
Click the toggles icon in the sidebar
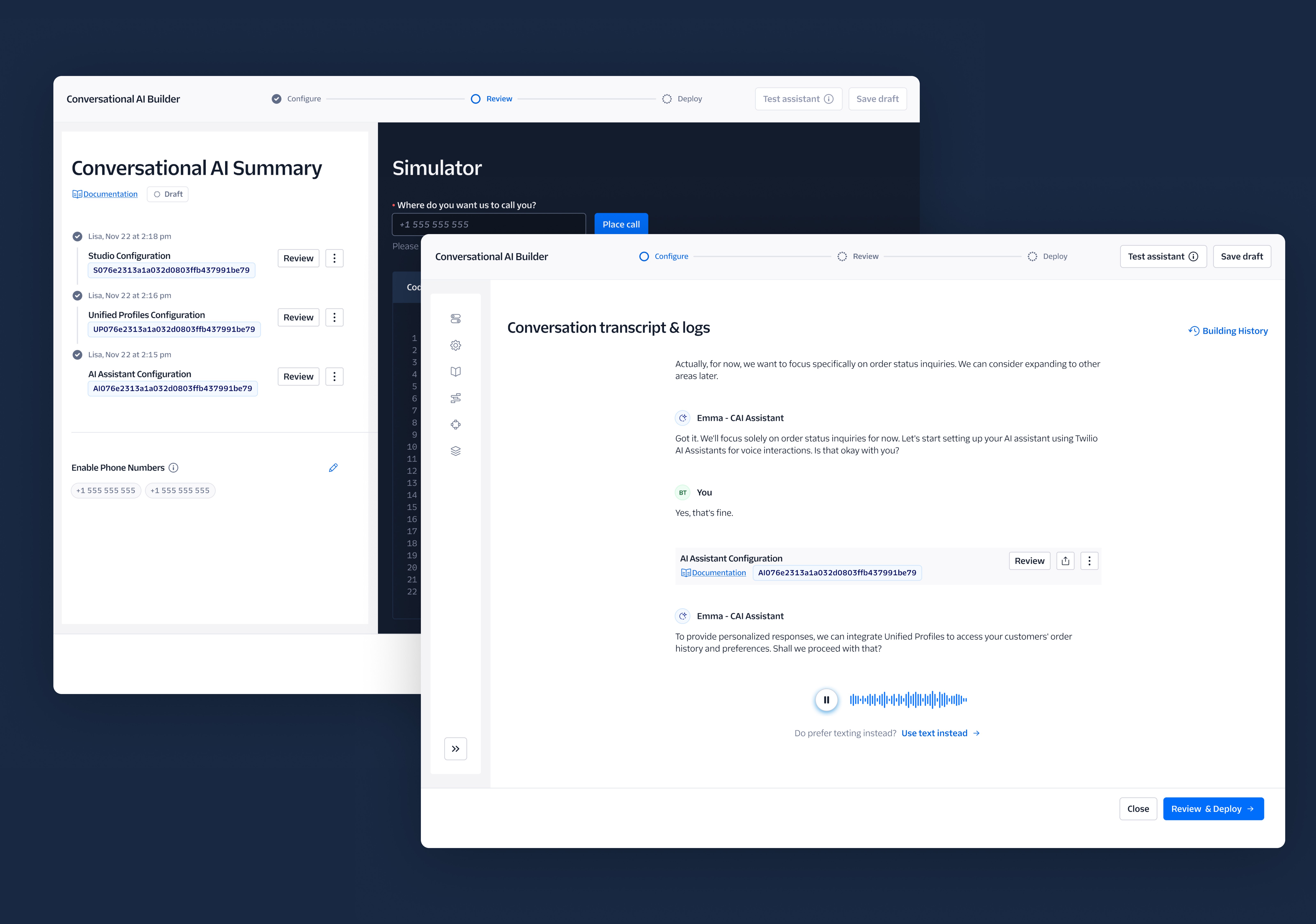pyautogui.click(x=456, y=319)
